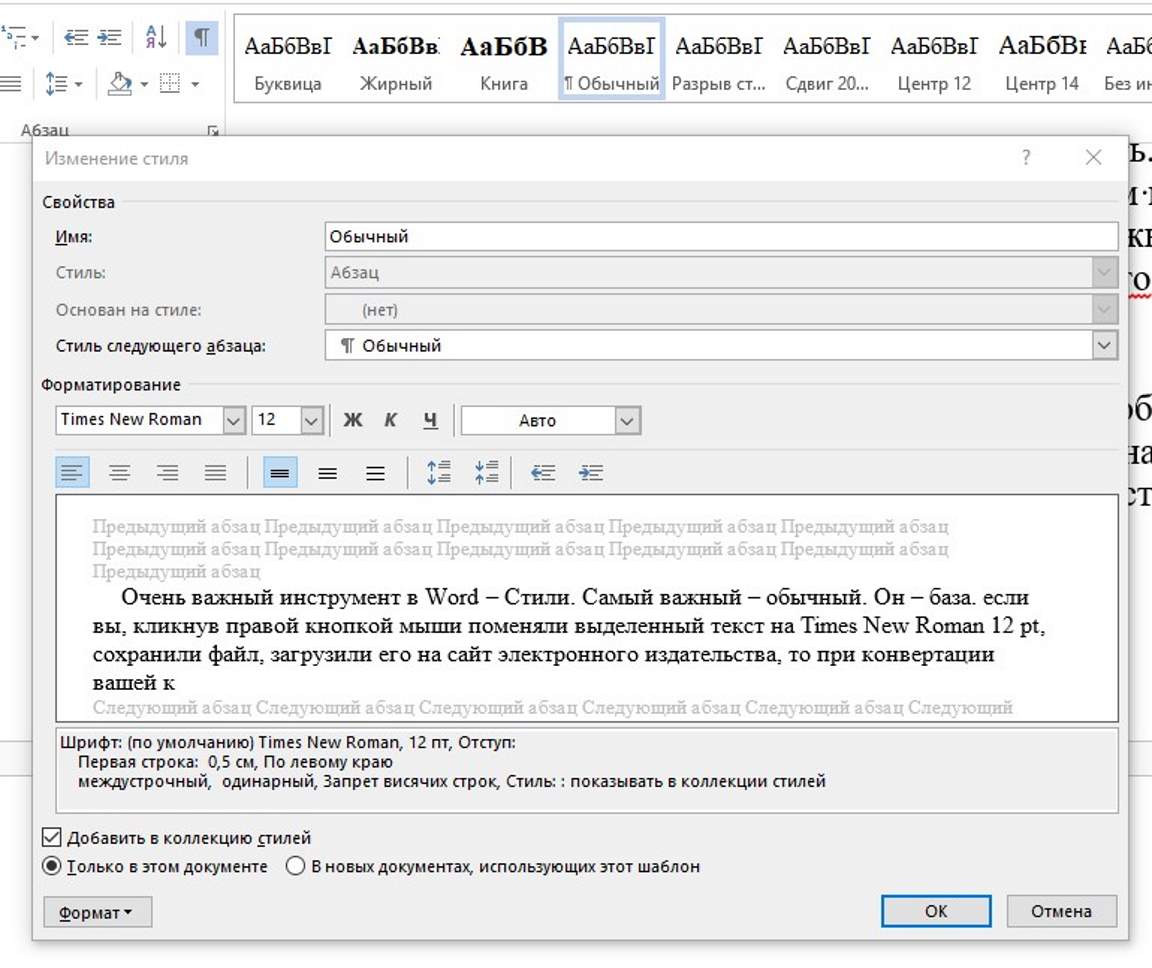The width and height of the screenshot is (1152, 968).
Task: Expand the font size 12 dropdown
Action: click(311, 420)
